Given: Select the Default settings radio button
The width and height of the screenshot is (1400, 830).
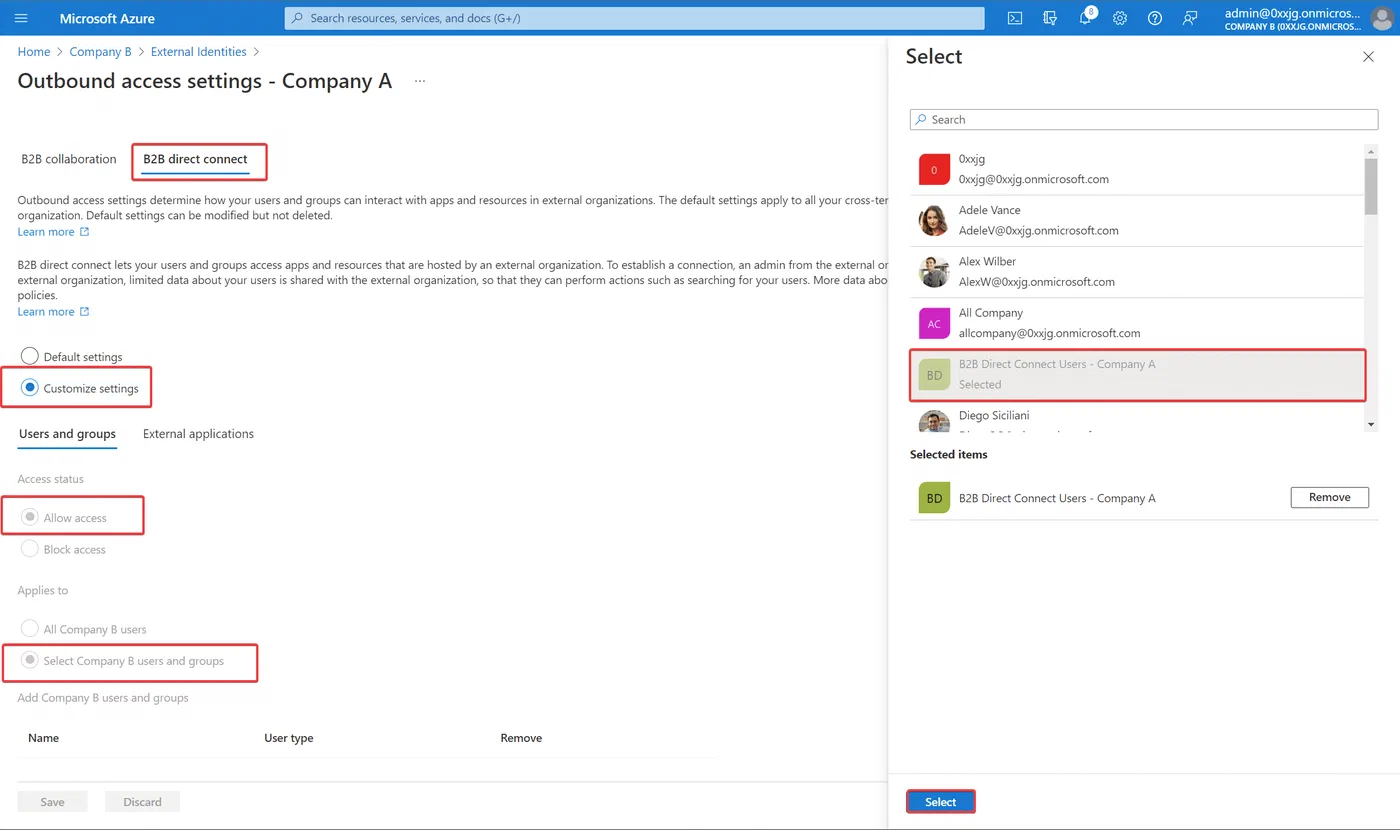Looking at the screenshot, I should tap(30, 356).
